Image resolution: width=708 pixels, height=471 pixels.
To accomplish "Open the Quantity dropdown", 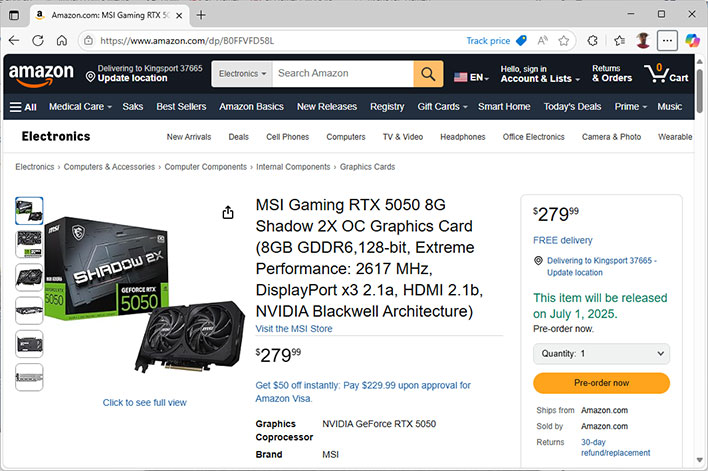I will click(601, 354).
